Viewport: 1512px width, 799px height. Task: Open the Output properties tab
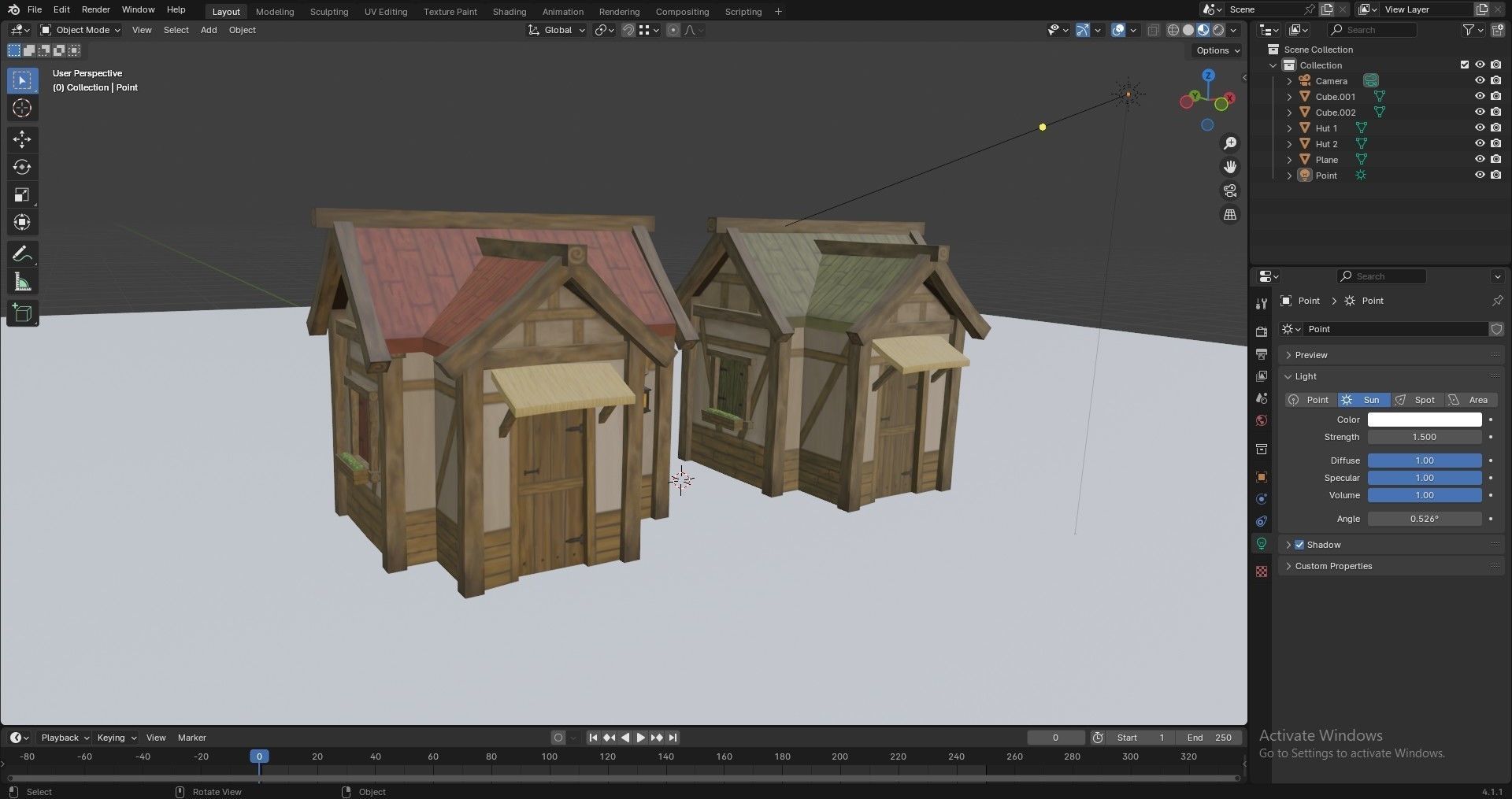click(x=1262, y=354)
